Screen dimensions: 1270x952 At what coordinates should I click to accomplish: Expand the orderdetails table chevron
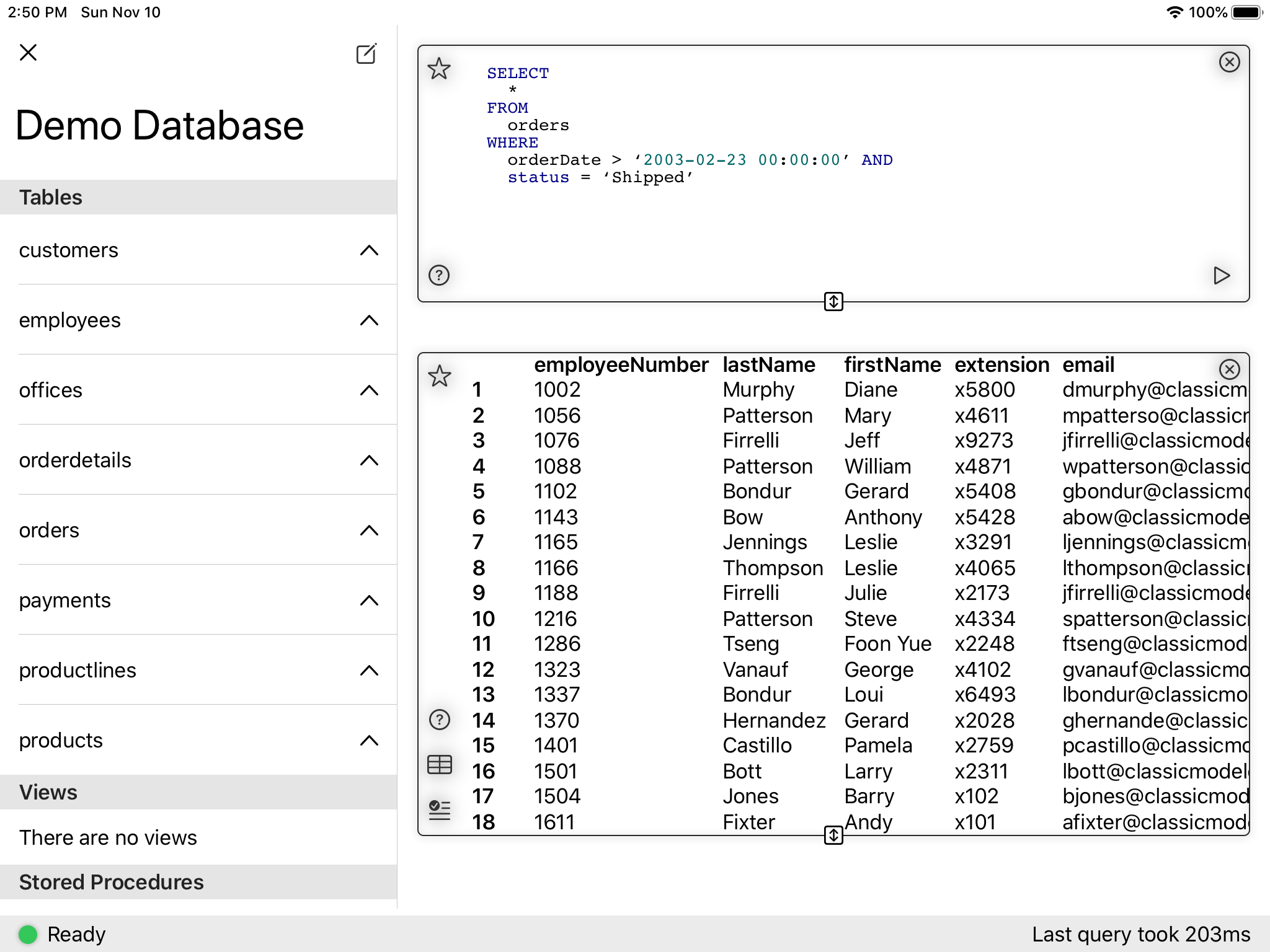pyautogui.click(x=369, y=461)
